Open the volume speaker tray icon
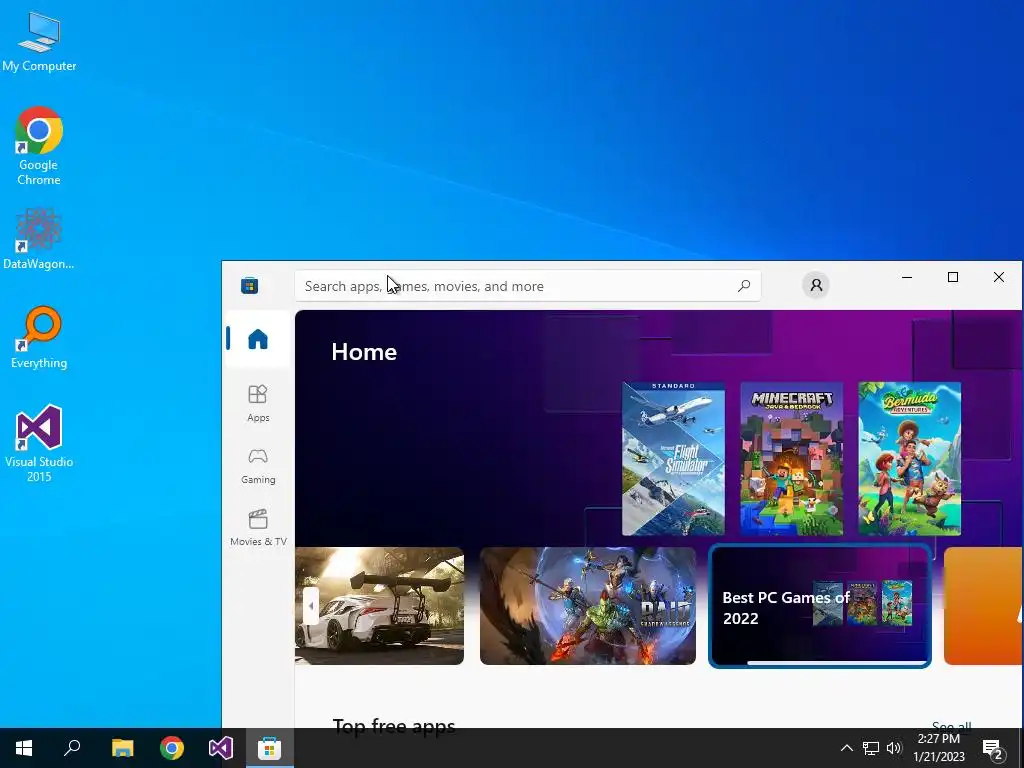This screenshot has height=768, width=1024. point(894,748)
